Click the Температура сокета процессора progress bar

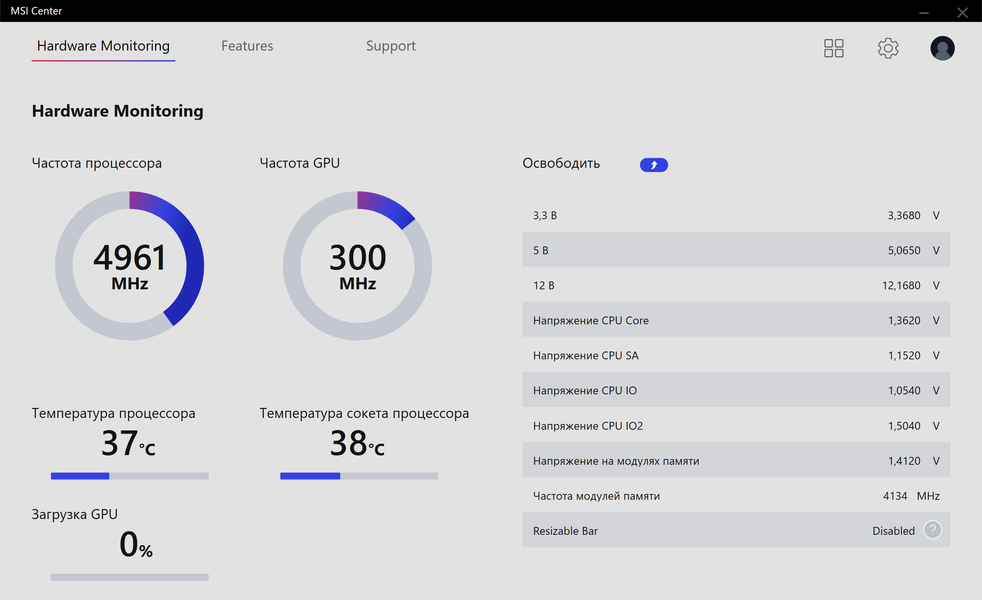[x=358, y=476]
